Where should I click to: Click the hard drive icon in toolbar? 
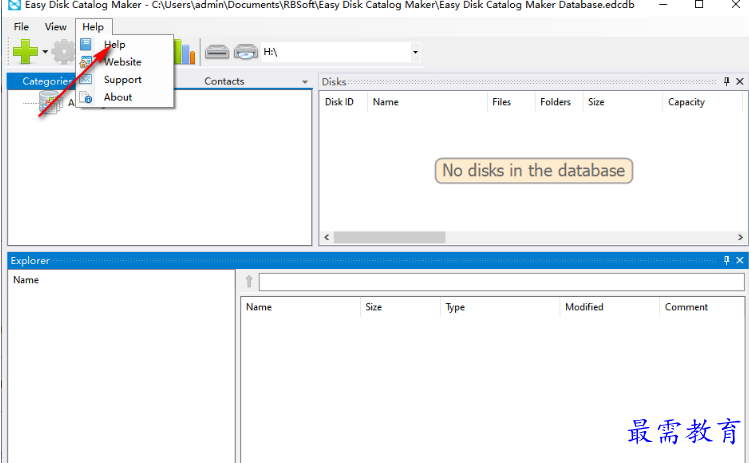click(217, 52)
